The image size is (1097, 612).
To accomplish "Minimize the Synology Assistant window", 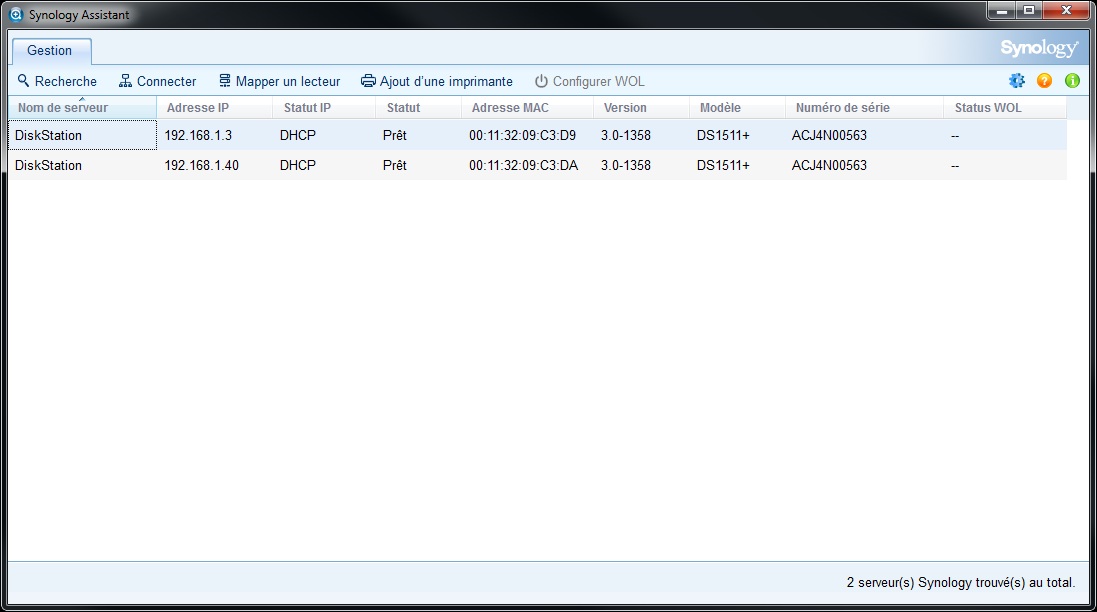I will tap(1002, 10).
